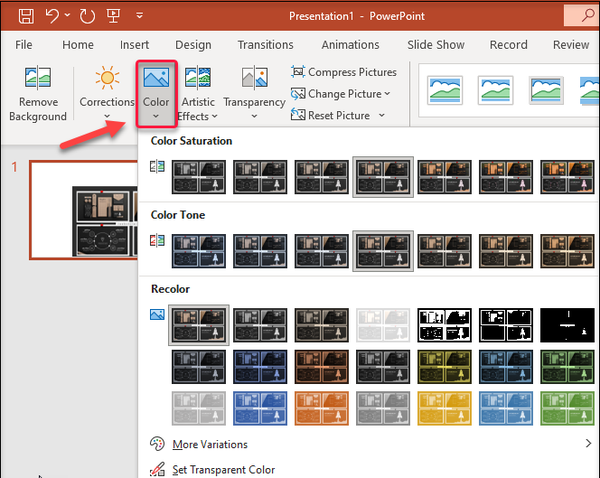Screen dimensions: 600x478
Task: Open the Corrections dropdown
Action: pos(107,93)
